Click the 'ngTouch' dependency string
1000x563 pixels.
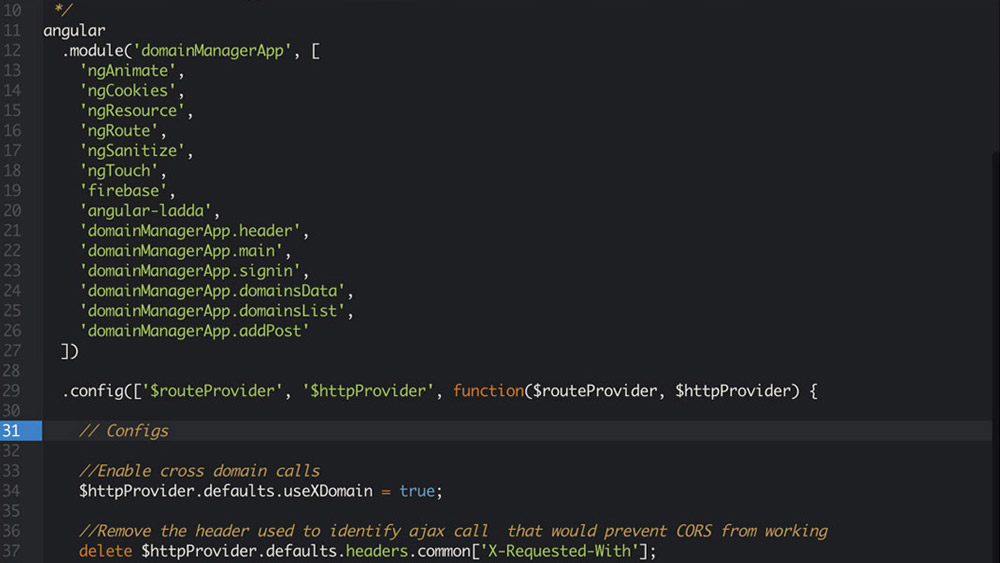(119, 170)
